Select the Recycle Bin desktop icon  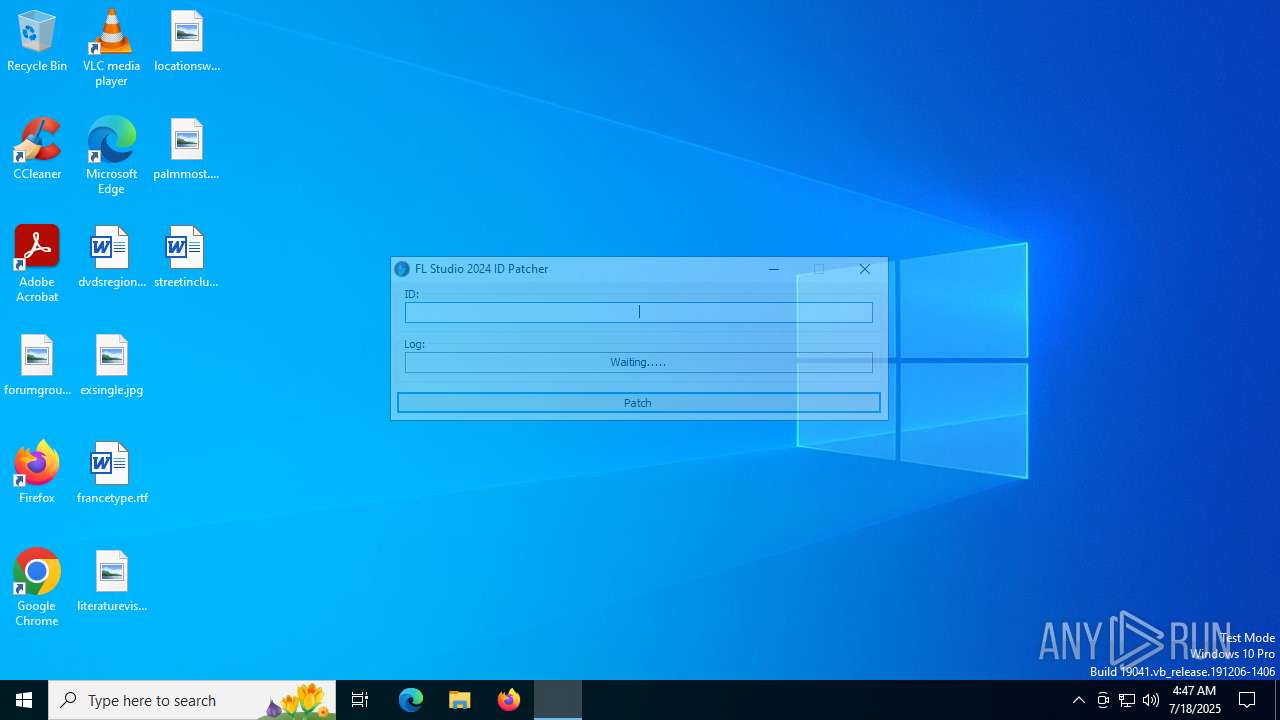pyautogui.click(x=37, y=41)
